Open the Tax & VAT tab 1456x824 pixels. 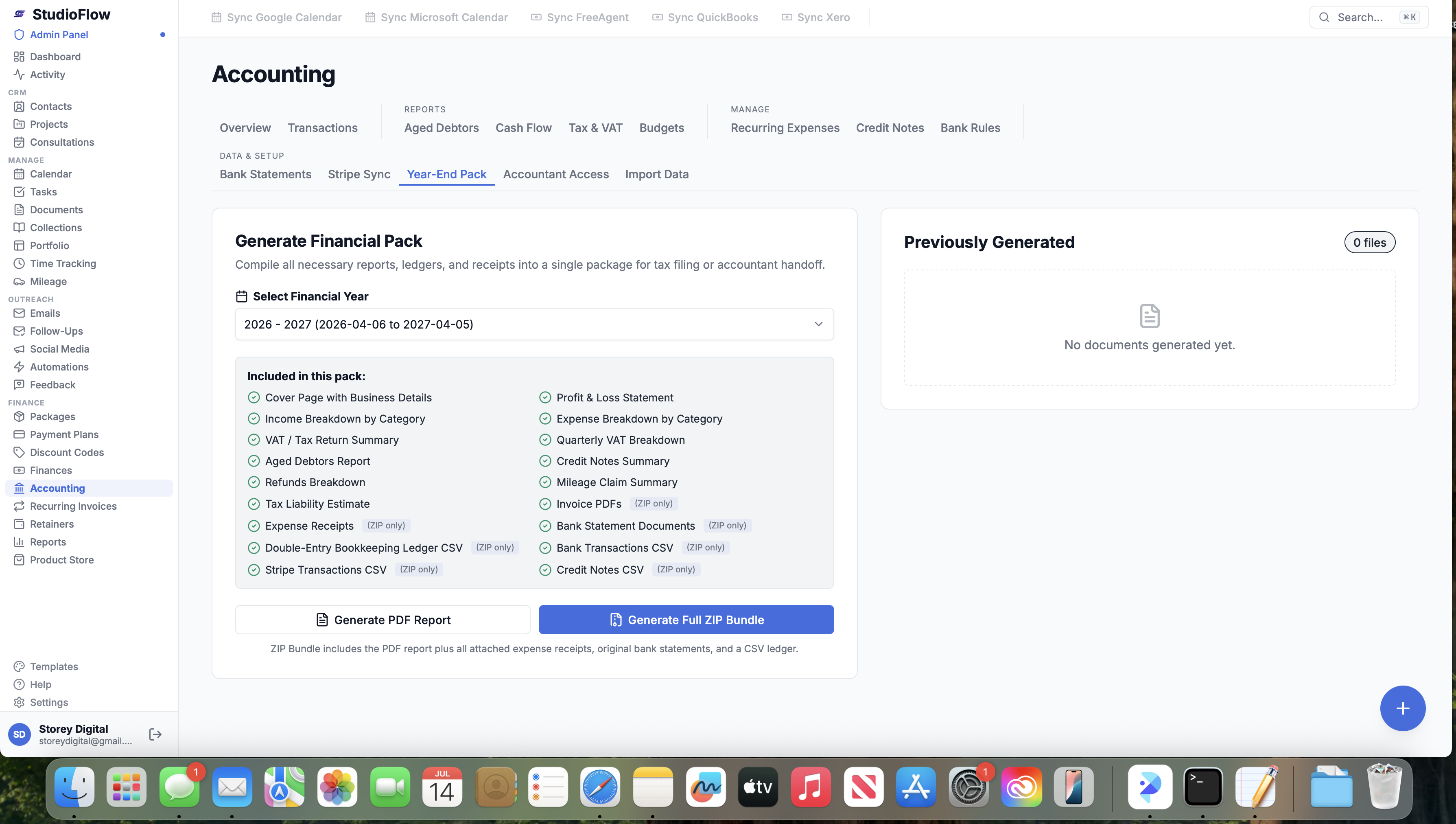click(x=595, y=128)
